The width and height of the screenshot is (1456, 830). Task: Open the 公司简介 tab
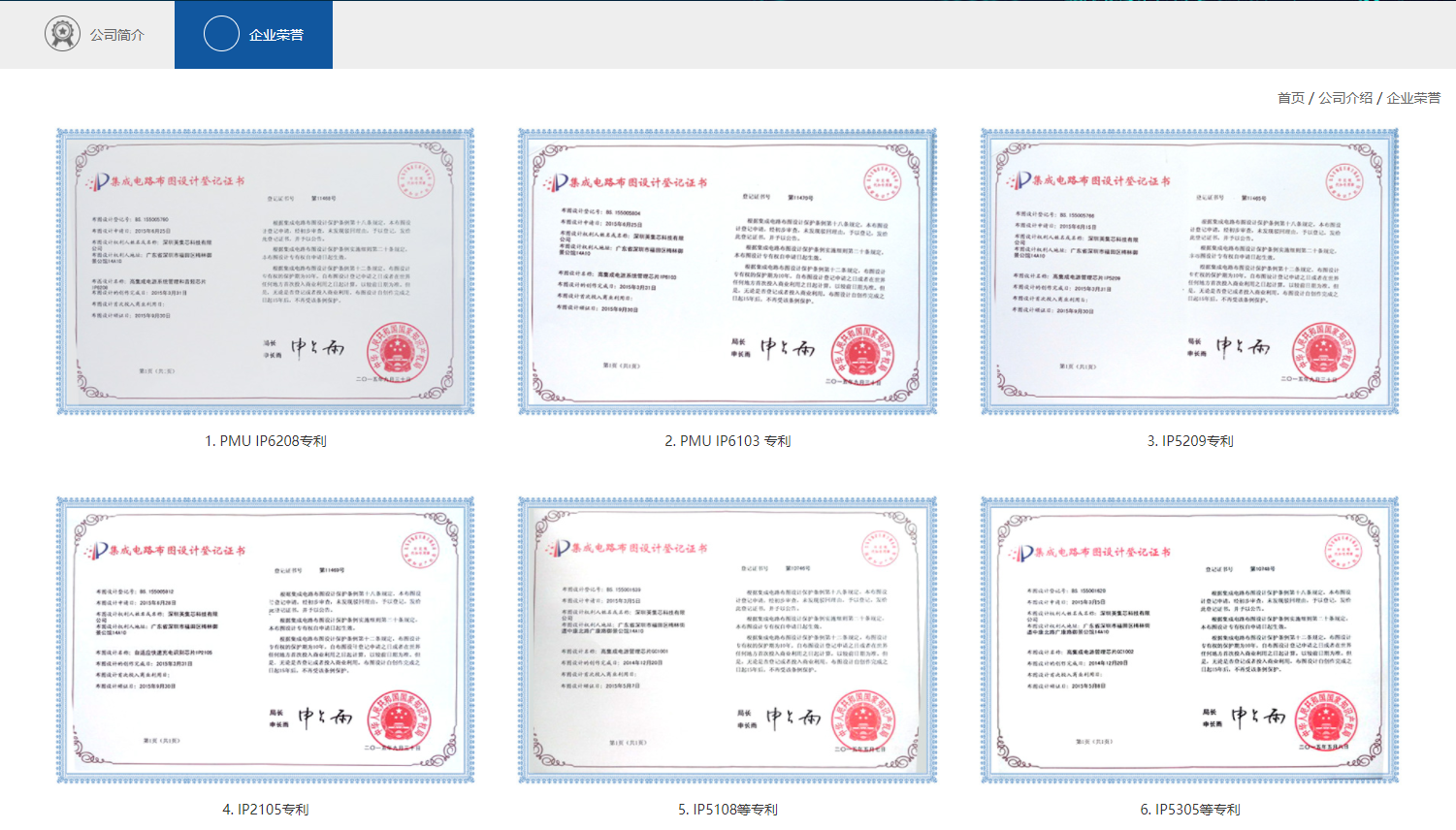pos(116,35)
